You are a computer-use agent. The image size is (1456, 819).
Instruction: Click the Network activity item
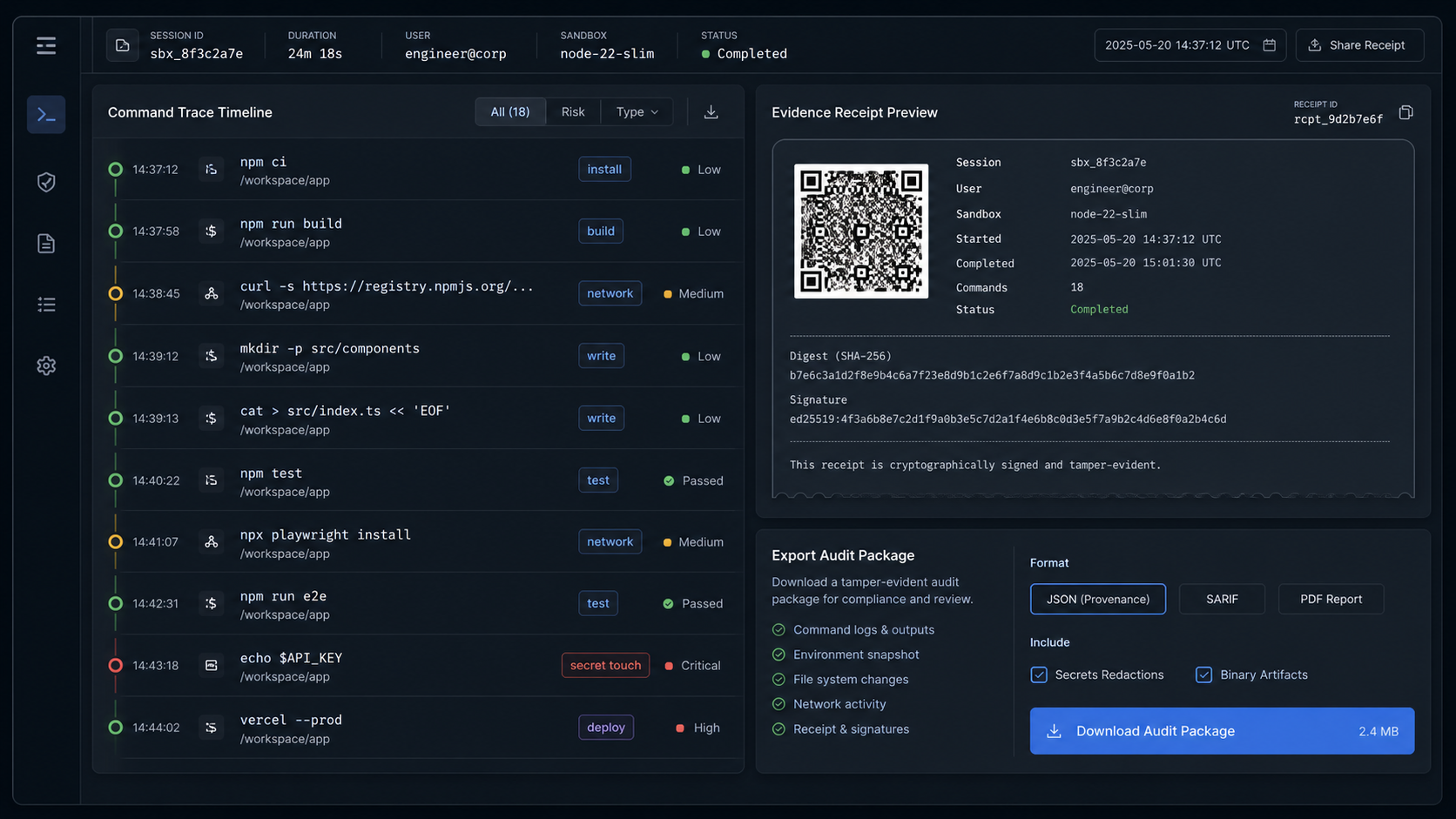point(839,704)
